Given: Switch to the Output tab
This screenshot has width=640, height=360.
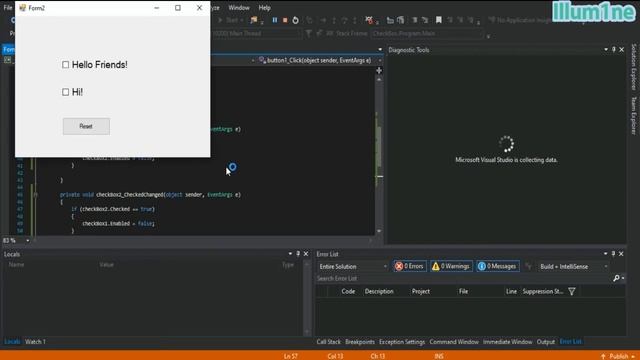Looking at the screenshot, I should 546,342.
